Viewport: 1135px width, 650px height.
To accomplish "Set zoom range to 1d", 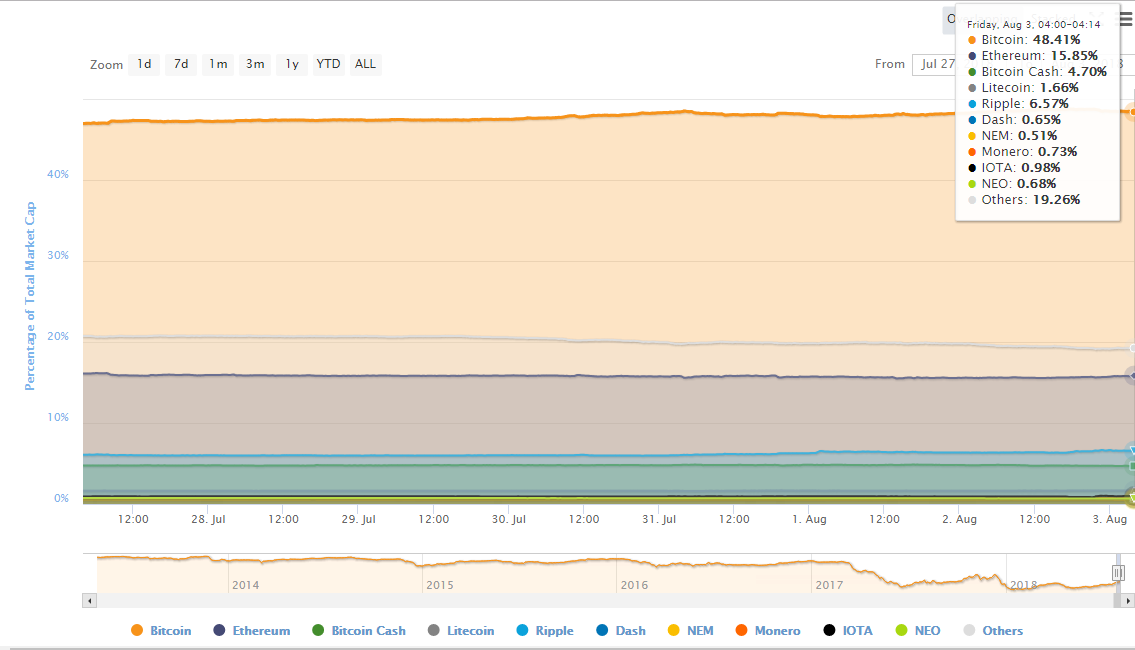I will point(144,64).
